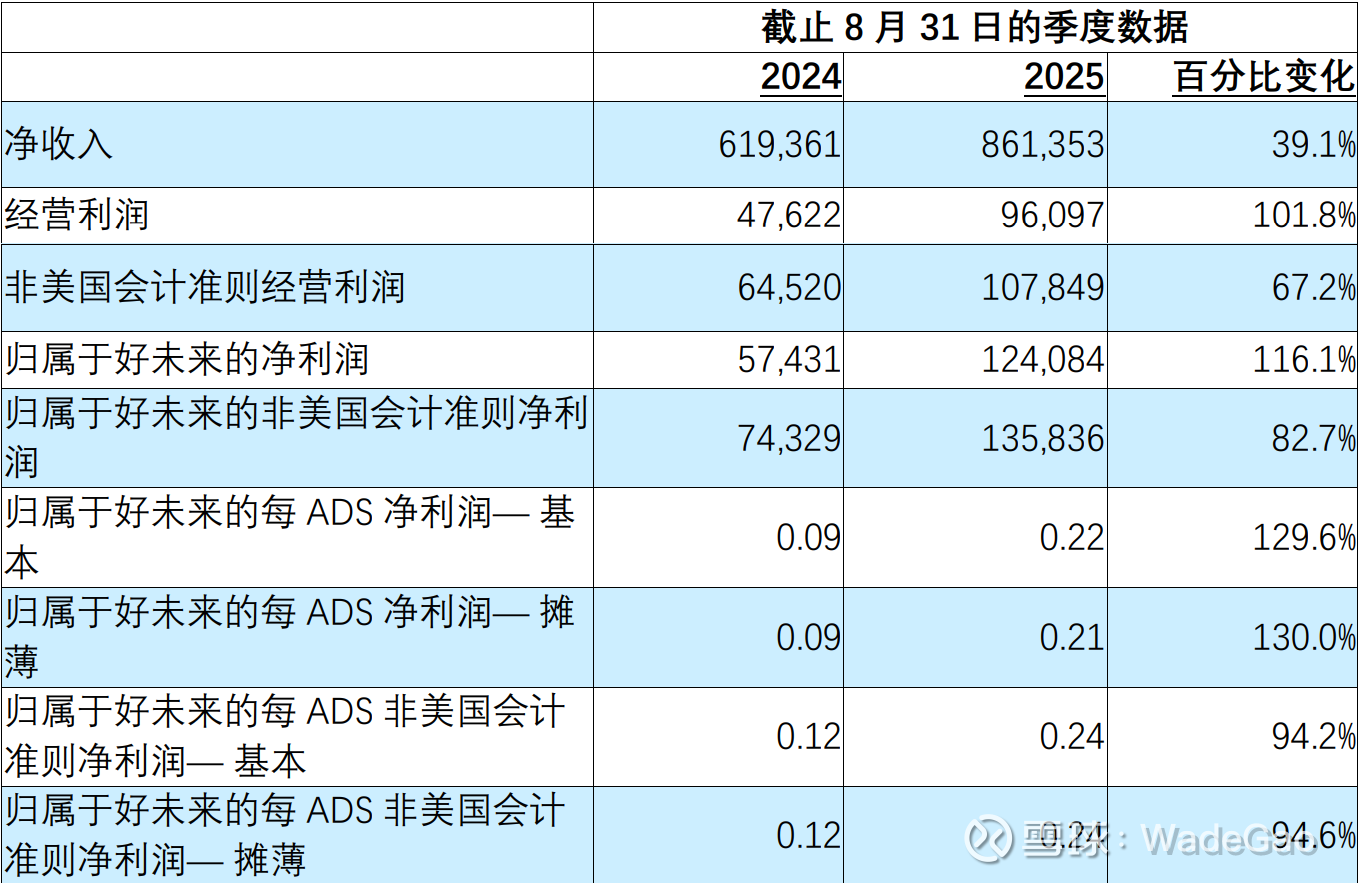Select the '2024' column header
Image resolution: width=1358 pixels, height=883 pixels.
click(x=801, y=77)
